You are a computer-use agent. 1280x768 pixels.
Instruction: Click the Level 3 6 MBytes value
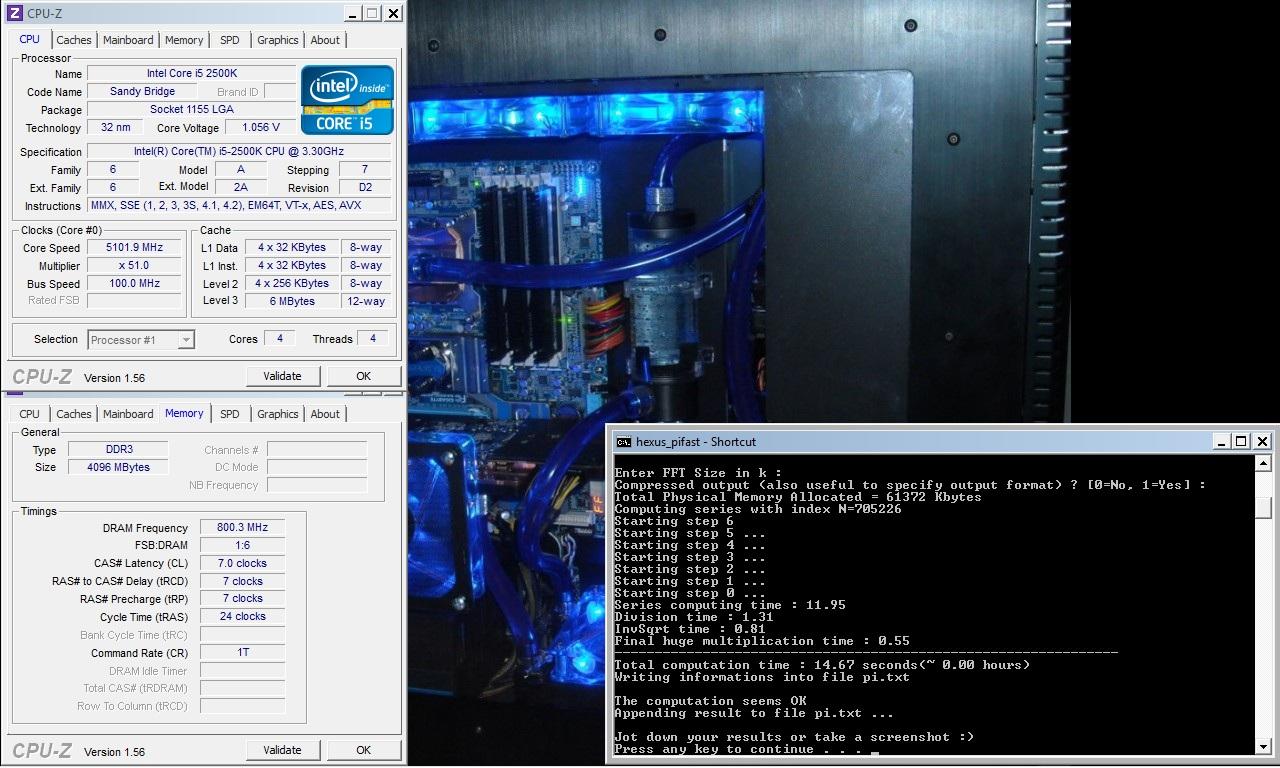(291, 301)
